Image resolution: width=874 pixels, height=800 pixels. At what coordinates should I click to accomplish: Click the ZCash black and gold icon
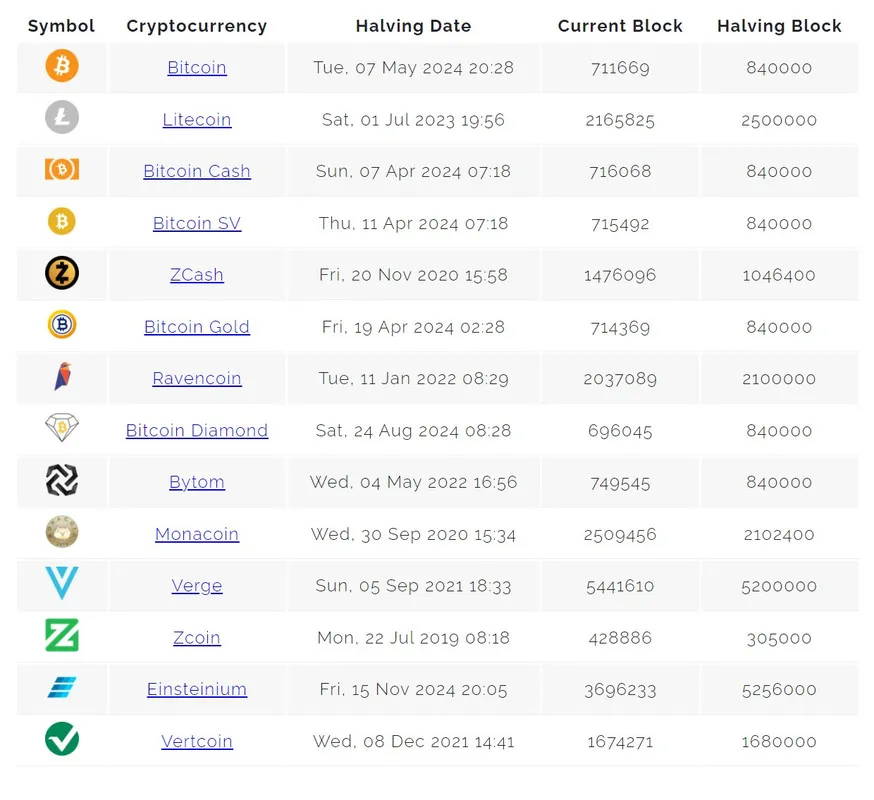[62, 273]
